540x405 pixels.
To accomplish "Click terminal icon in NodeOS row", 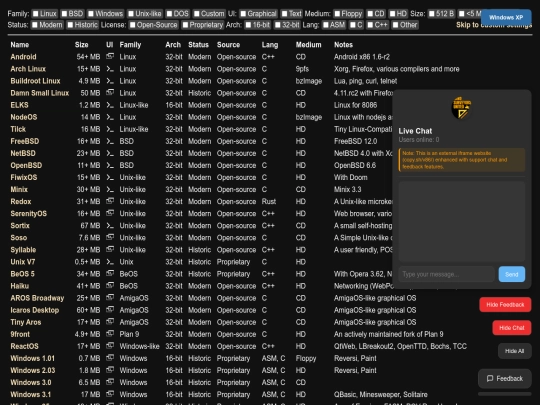I will (x=110, y=117).
